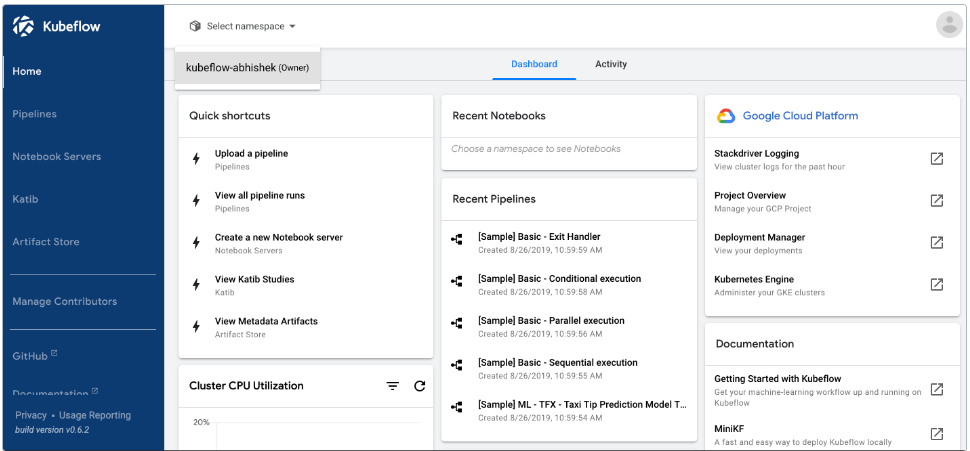This screenshot has width=970, height=451.
Task: Click the MiniKF external link icon
Action: (936, 433)
